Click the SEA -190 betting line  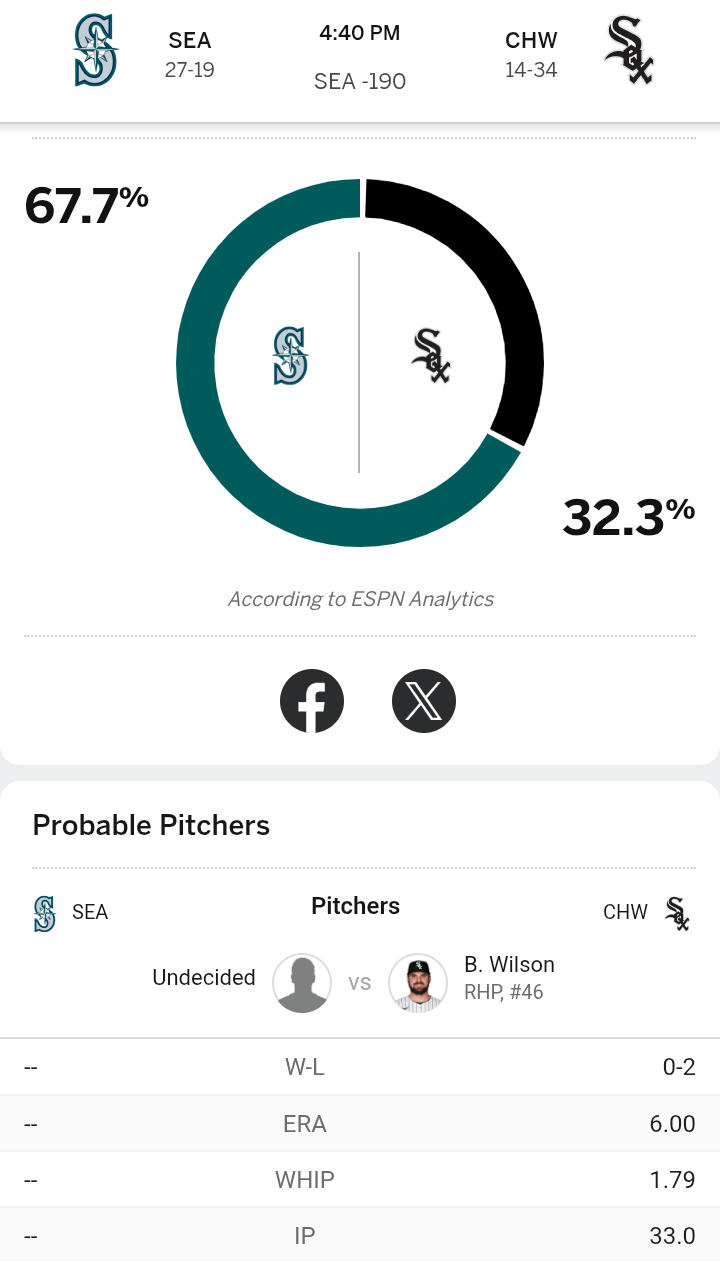[x=360, y=81]
